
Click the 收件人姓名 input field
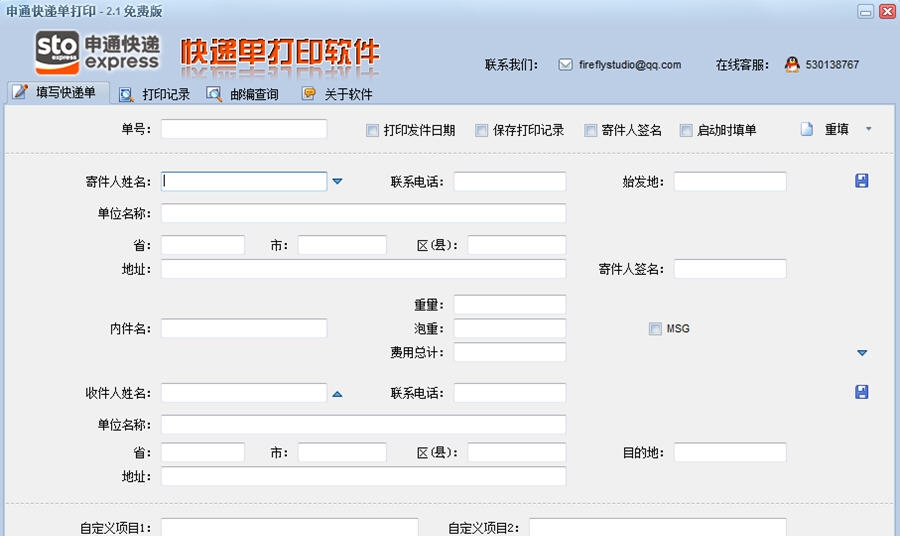click(x=244, y=393)
